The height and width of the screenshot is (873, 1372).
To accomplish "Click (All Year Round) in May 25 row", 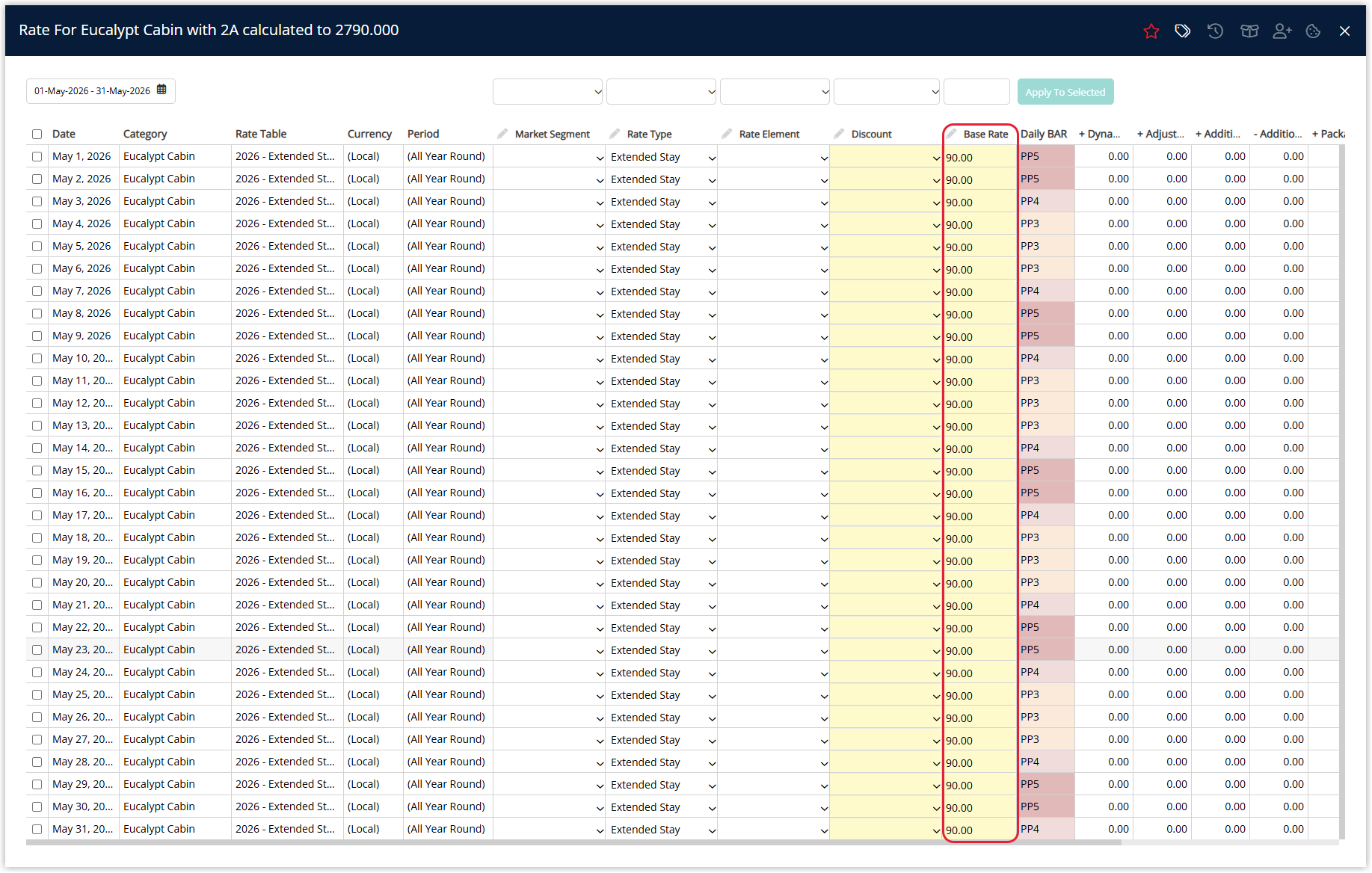I will 446,694.
